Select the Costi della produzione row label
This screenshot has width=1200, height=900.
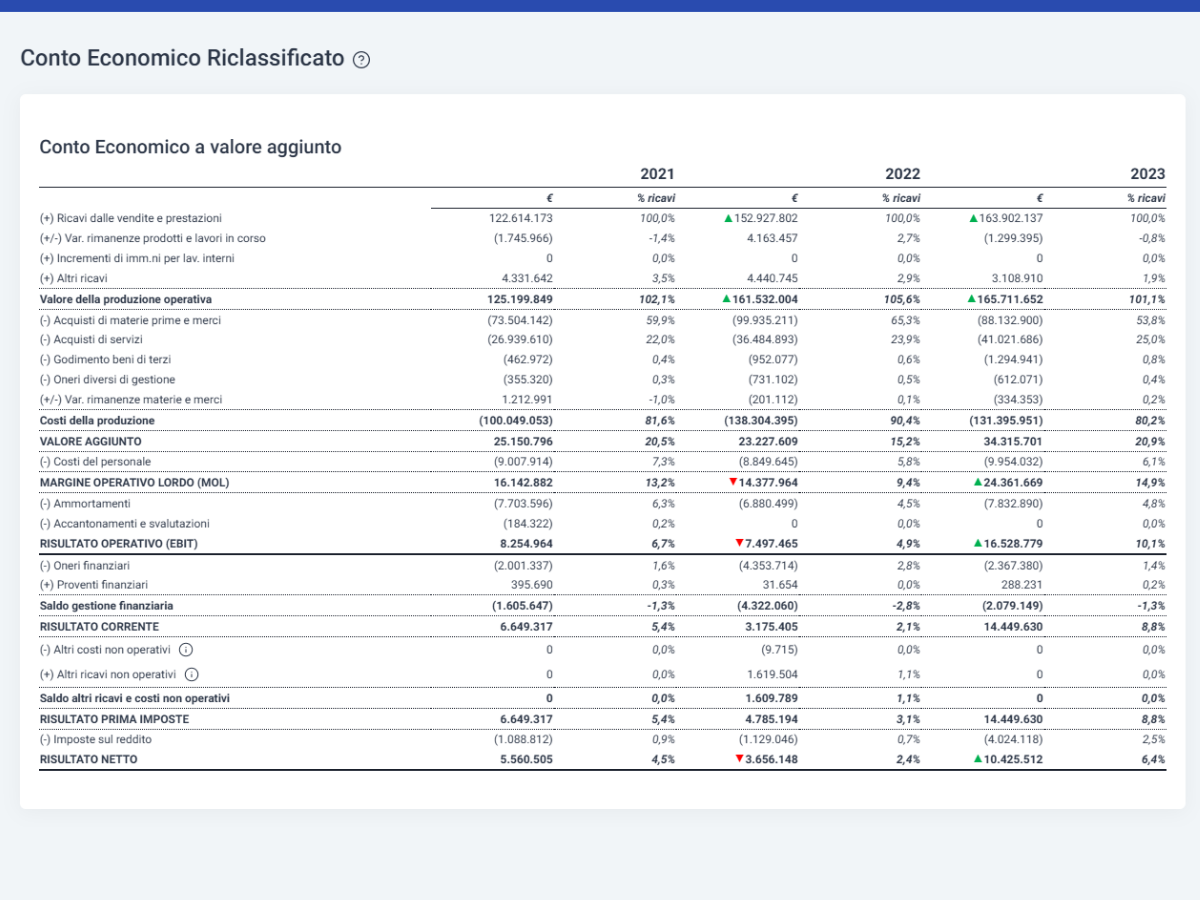pyautogui.click(x=97, y=420)
